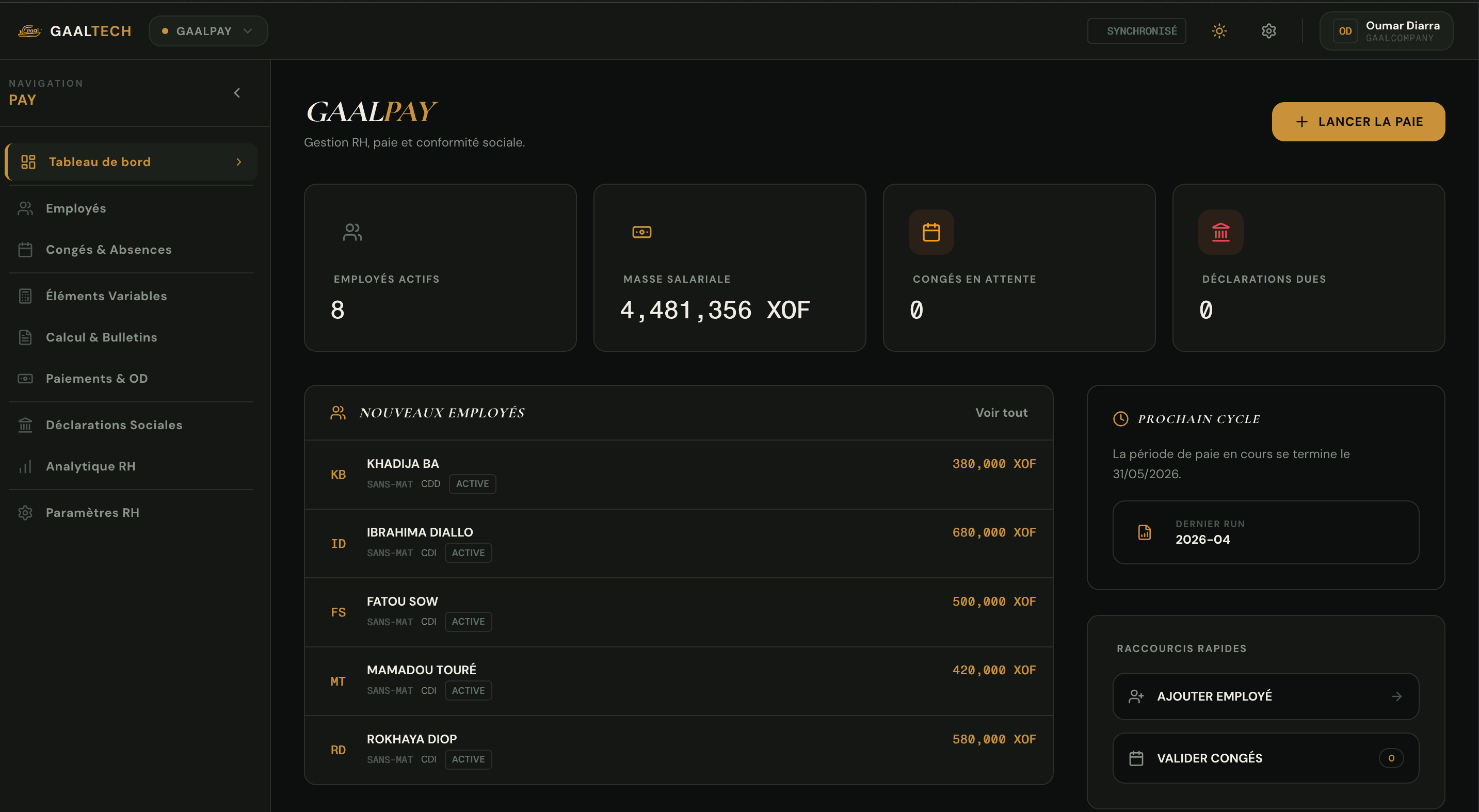Click the employés actifs value 8
Viewport: 1479px width, 812px height.
point(337,311)
